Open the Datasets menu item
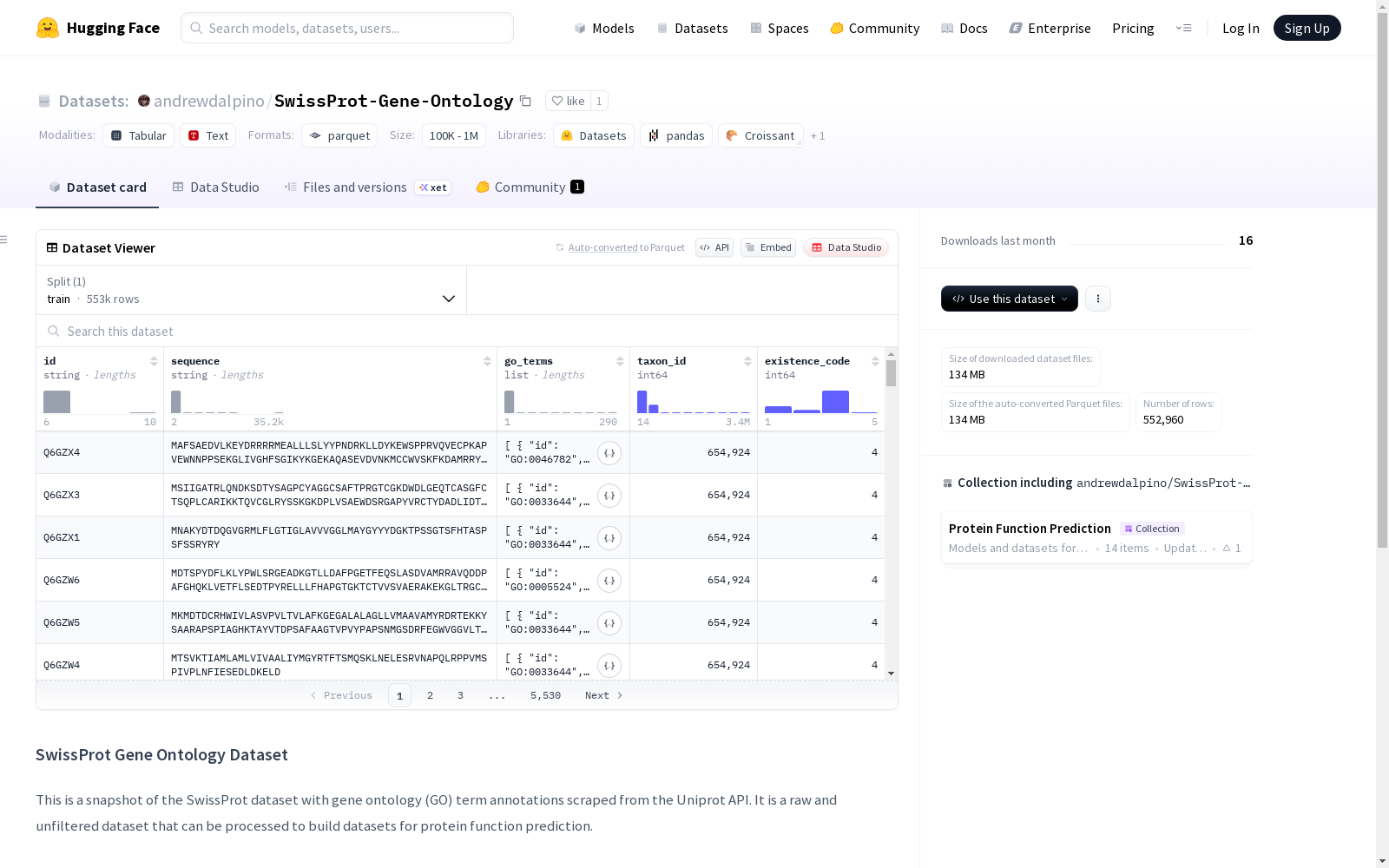The image size is (1389, 868). pyautogui.click(x=692, y=28)
